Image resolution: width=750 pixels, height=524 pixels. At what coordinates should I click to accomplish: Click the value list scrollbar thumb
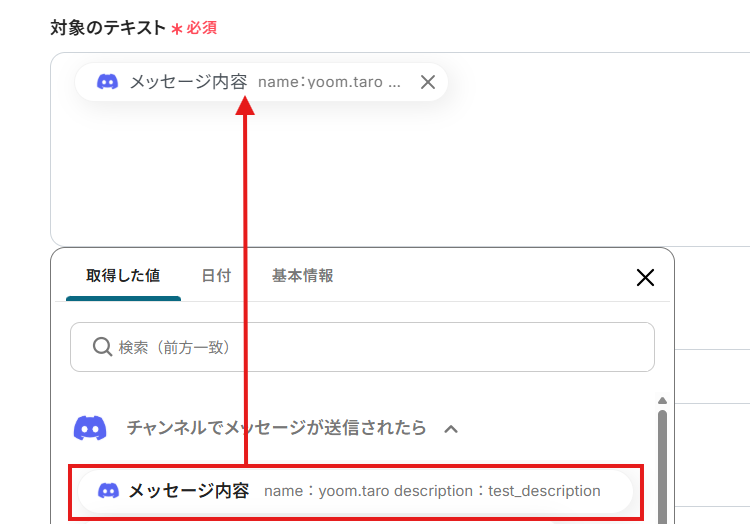coord(662,466)
